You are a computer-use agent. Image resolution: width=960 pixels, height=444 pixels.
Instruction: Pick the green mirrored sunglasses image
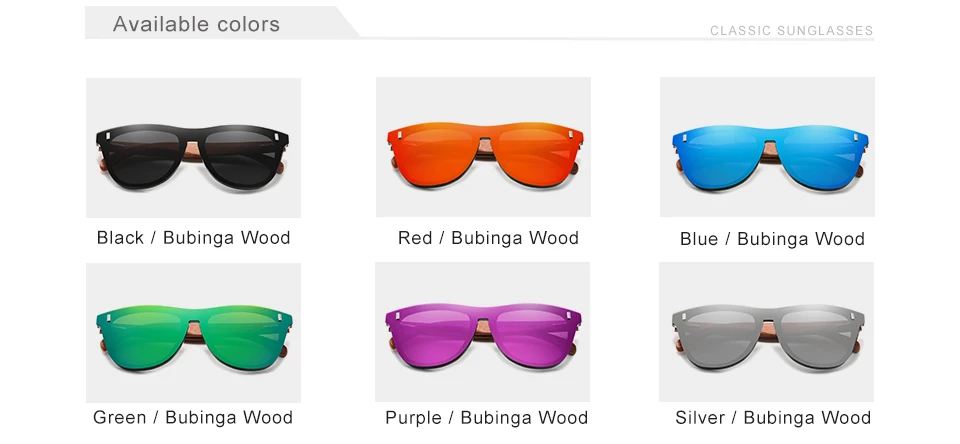point(193,333)
